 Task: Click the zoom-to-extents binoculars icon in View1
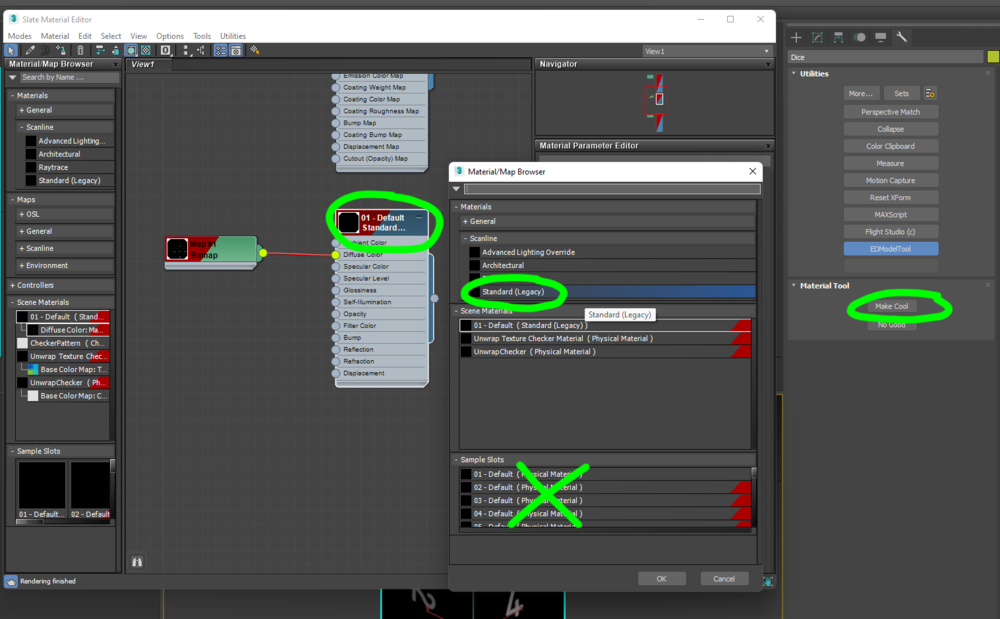point(136,562)
